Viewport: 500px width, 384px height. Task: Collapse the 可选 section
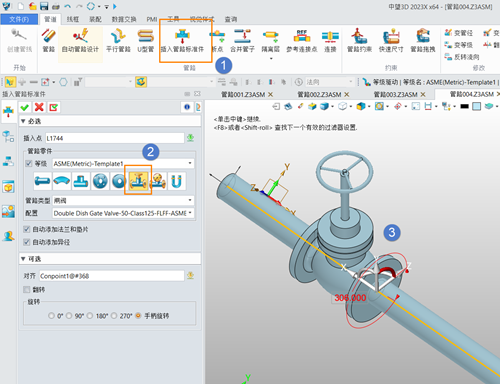coord(23,259)
